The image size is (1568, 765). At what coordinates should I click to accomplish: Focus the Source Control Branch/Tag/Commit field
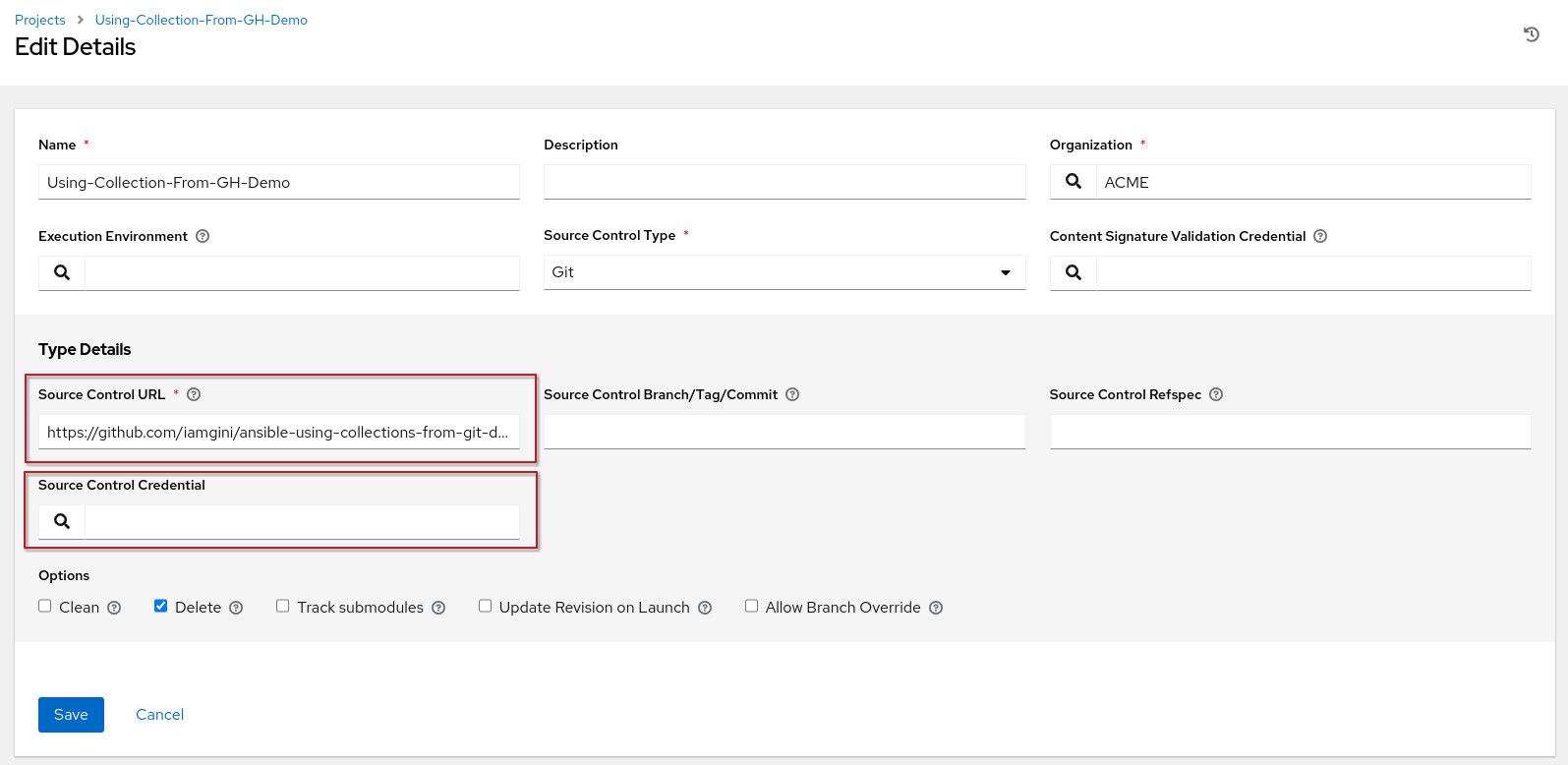784,432
